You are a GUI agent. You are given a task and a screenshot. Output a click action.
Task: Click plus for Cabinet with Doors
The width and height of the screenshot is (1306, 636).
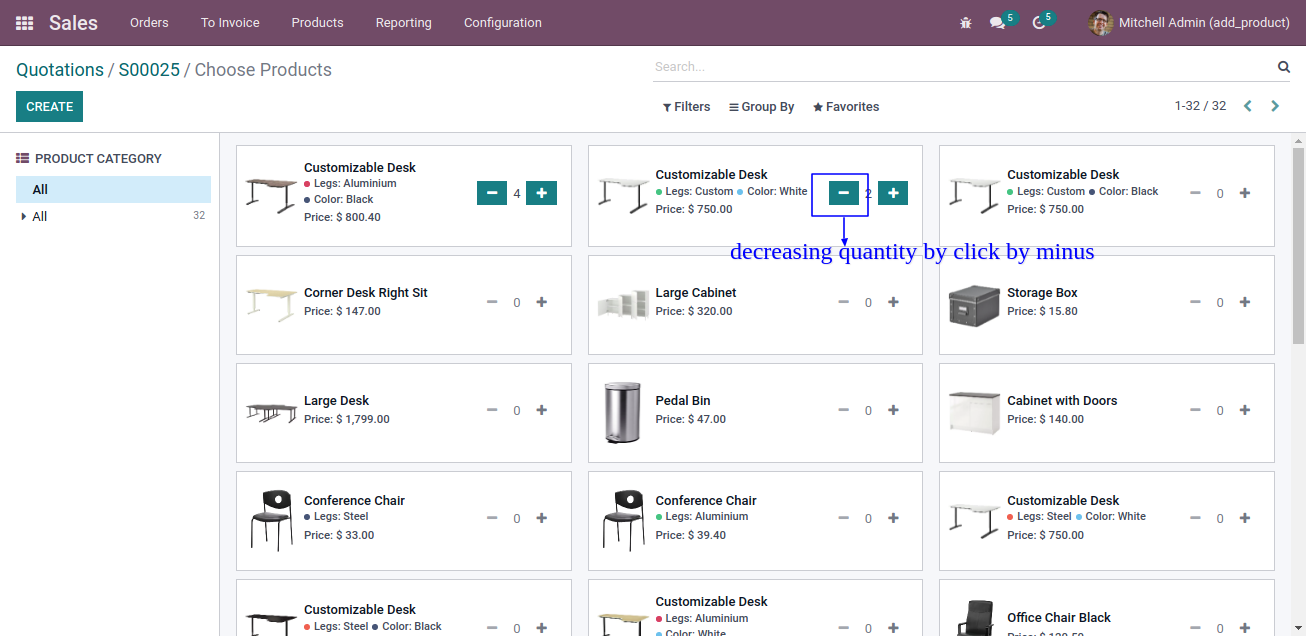click(1245, 410)
